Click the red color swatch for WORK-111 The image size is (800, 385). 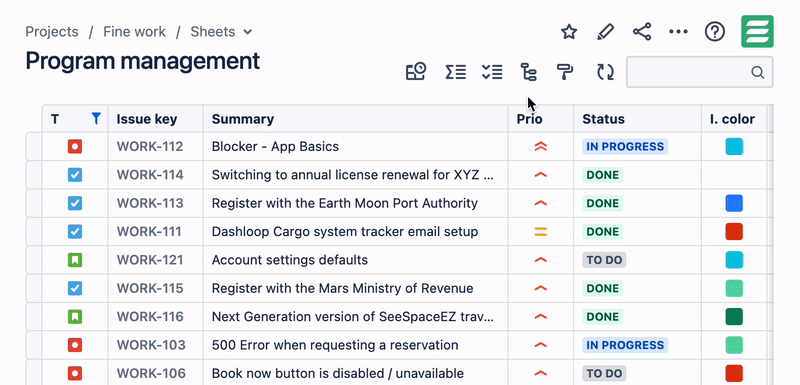(x=734, y=232)
